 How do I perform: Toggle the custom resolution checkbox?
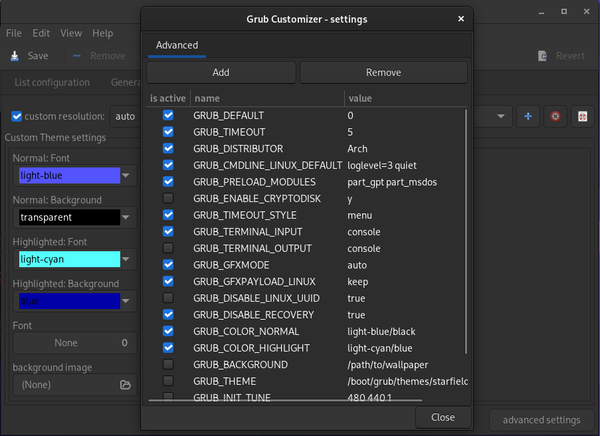[x=16, y=117]
